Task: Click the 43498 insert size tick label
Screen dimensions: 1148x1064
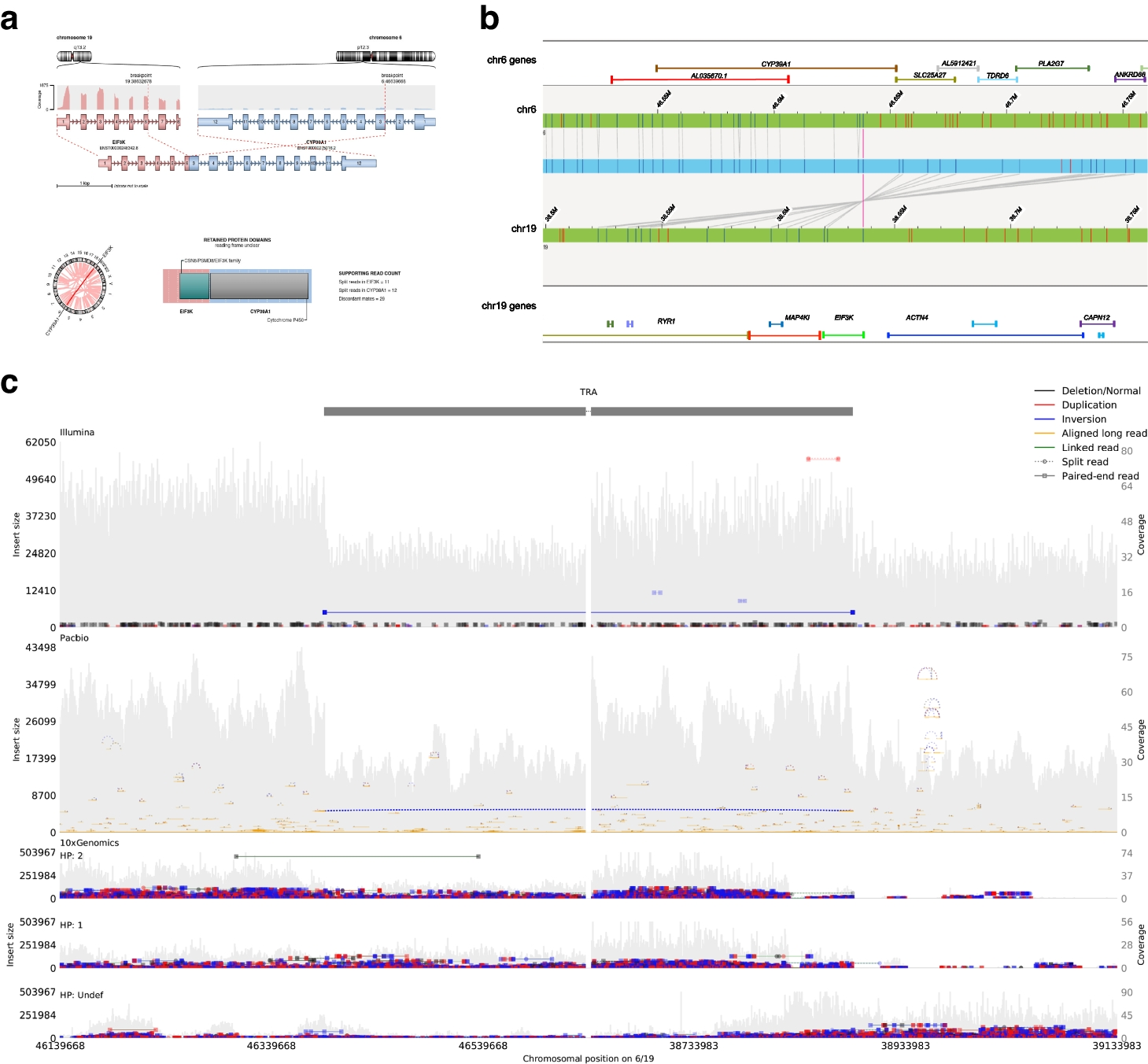Action: click(41, 648)
